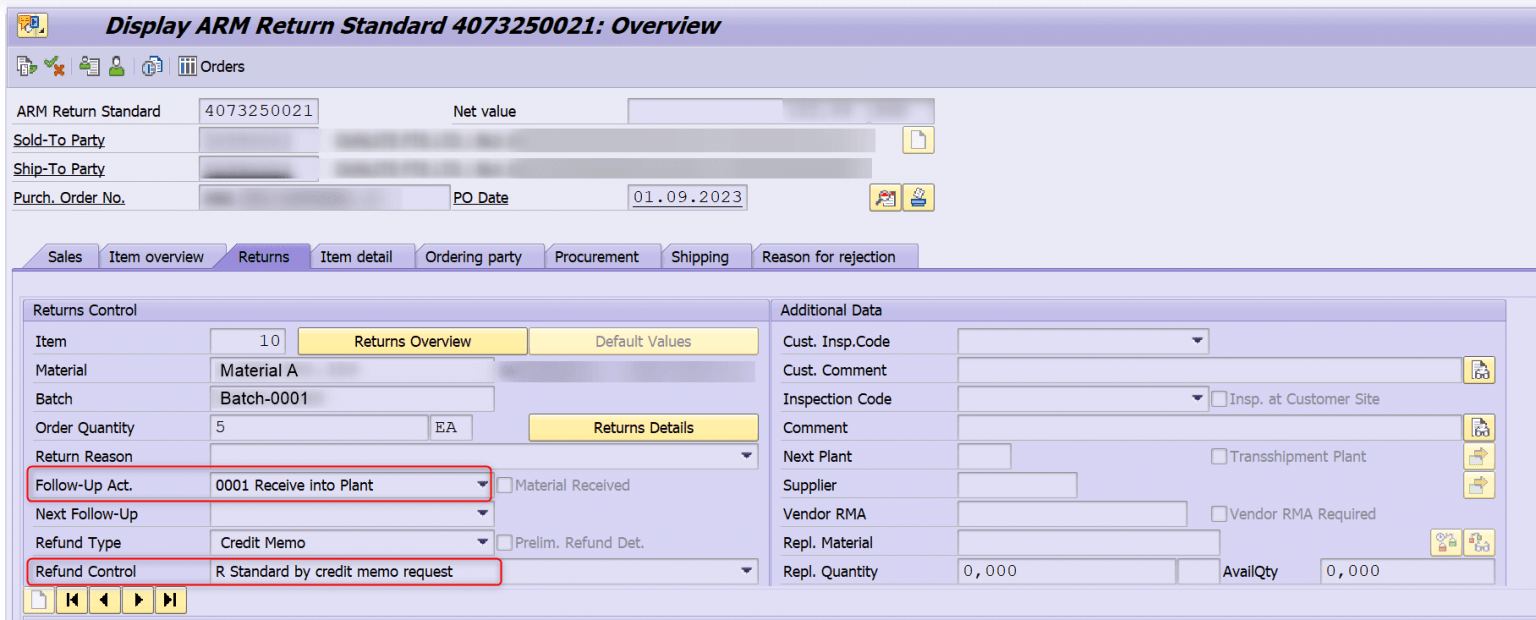The width and height of the screenshot is (1536, 620).
Task: Click the green person partner icon
Action: (117, 66)
